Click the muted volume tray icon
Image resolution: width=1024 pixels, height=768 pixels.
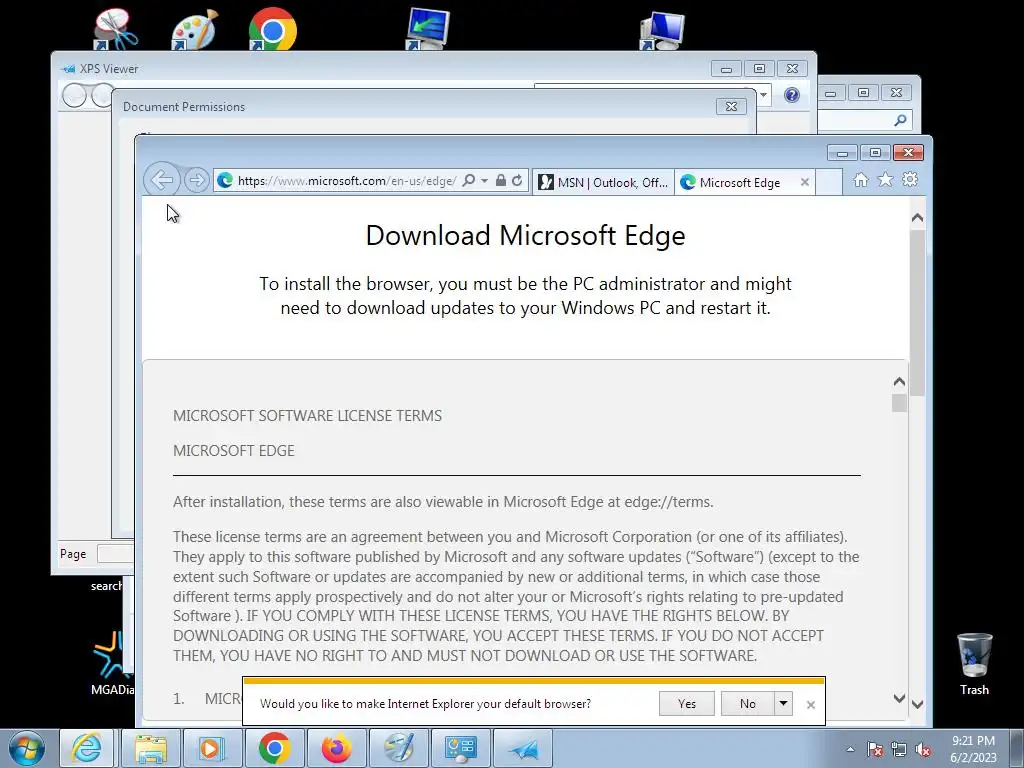point(923,749)
